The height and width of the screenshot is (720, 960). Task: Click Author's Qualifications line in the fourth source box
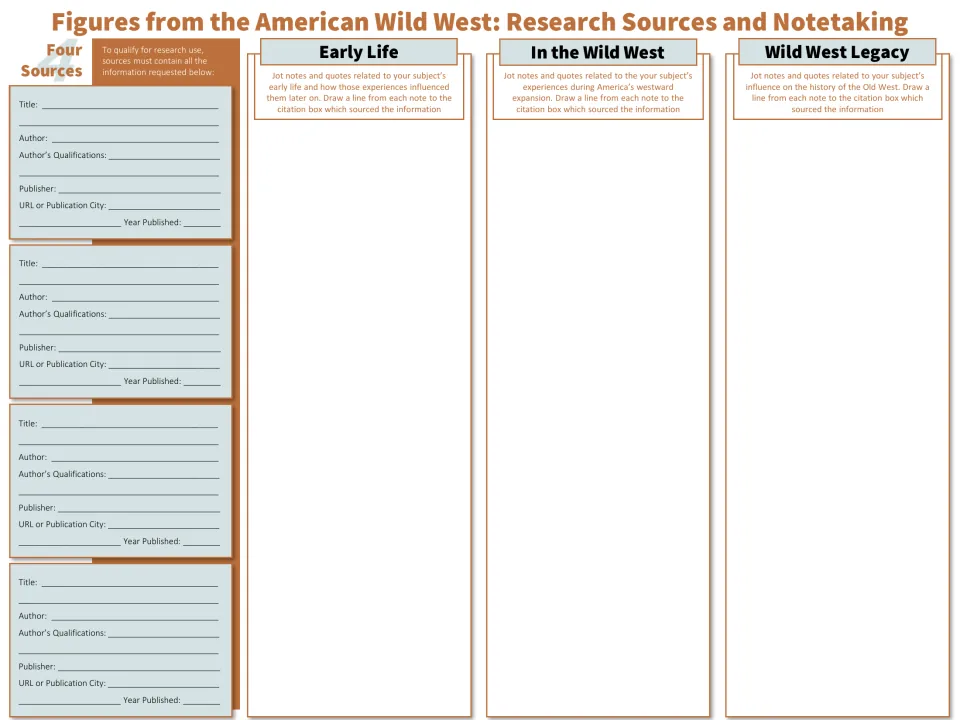point(163,633)
